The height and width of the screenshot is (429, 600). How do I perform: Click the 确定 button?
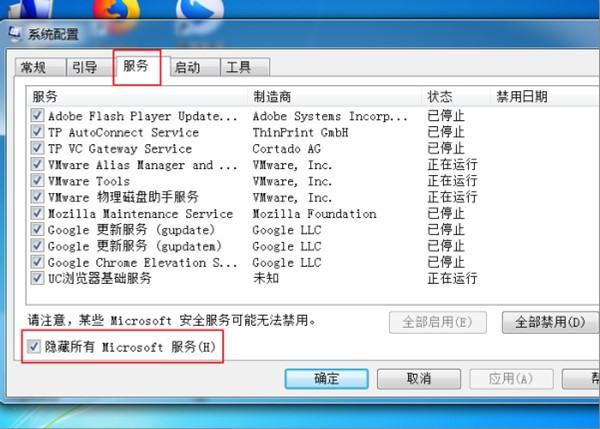(x=326, y=378)
